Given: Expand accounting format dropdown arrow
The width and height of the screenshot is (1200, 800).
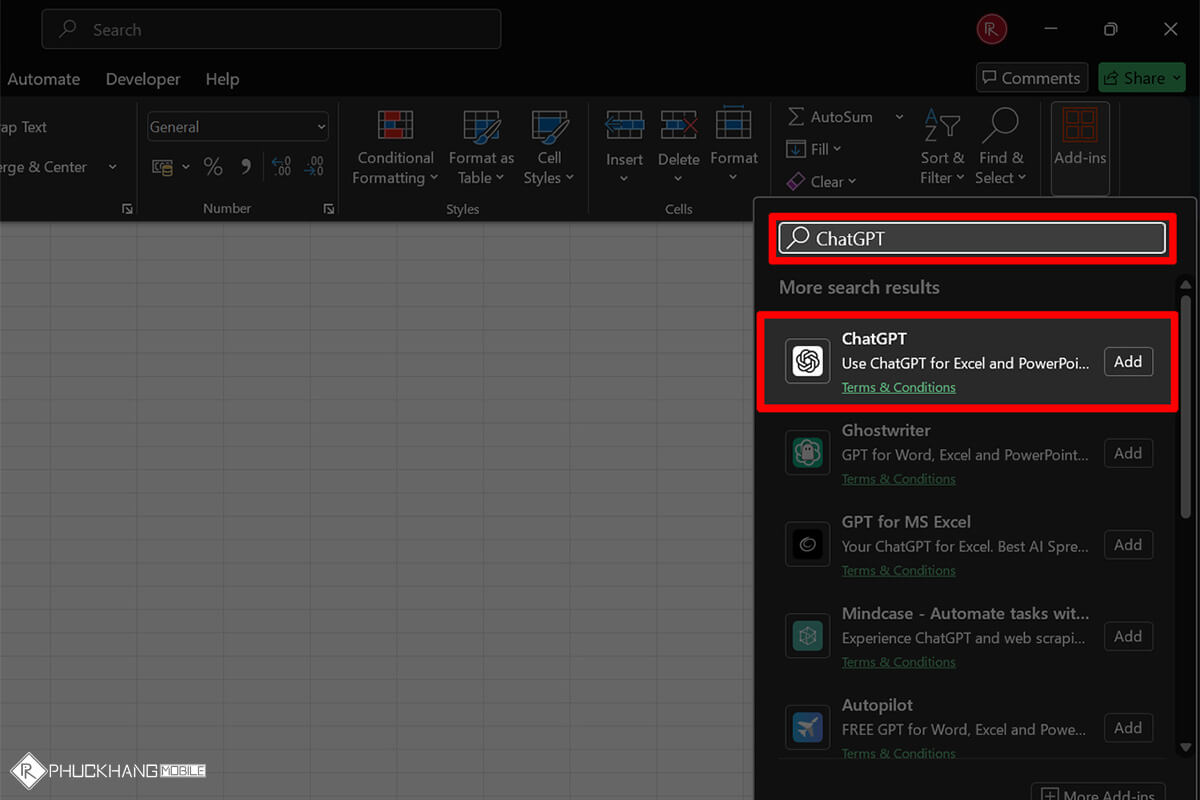Looking at the screenshot, I should (185, 167).
